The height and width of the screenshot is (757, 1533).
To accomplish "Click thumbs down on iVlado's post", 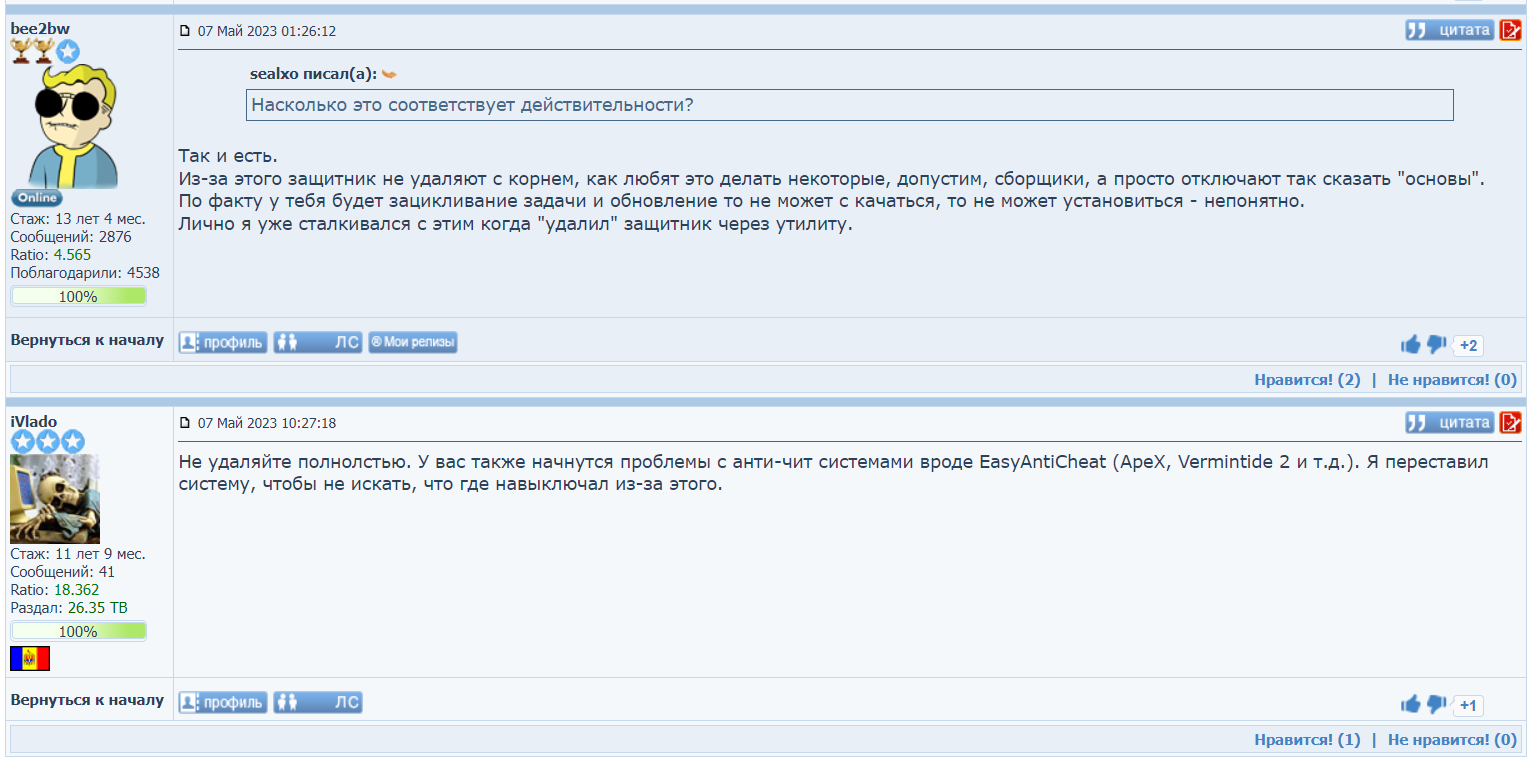I will (1436, 705).
